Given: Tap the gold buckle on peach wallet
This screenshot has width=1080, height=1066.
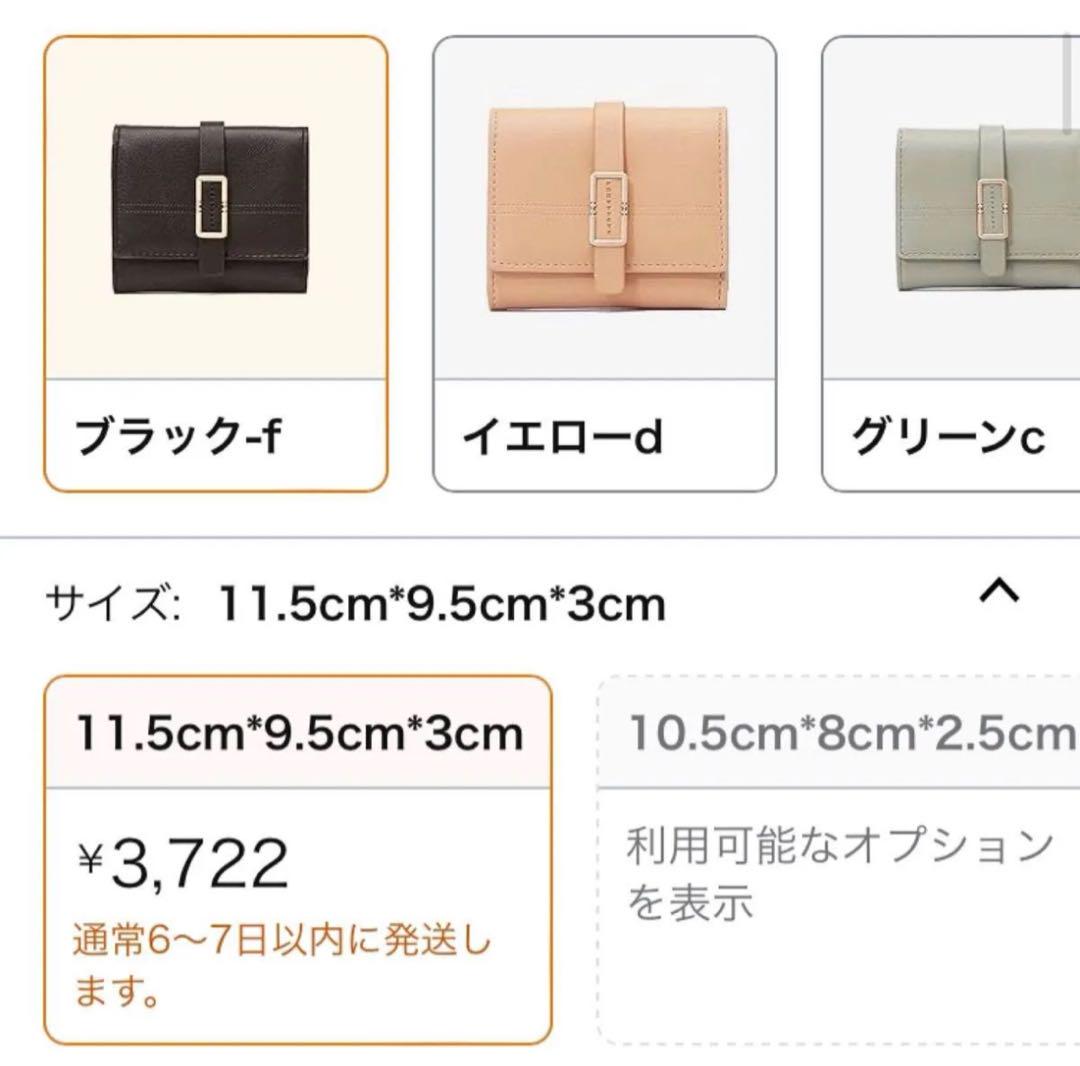Looking at the screenshot, I should coord(607,209).
